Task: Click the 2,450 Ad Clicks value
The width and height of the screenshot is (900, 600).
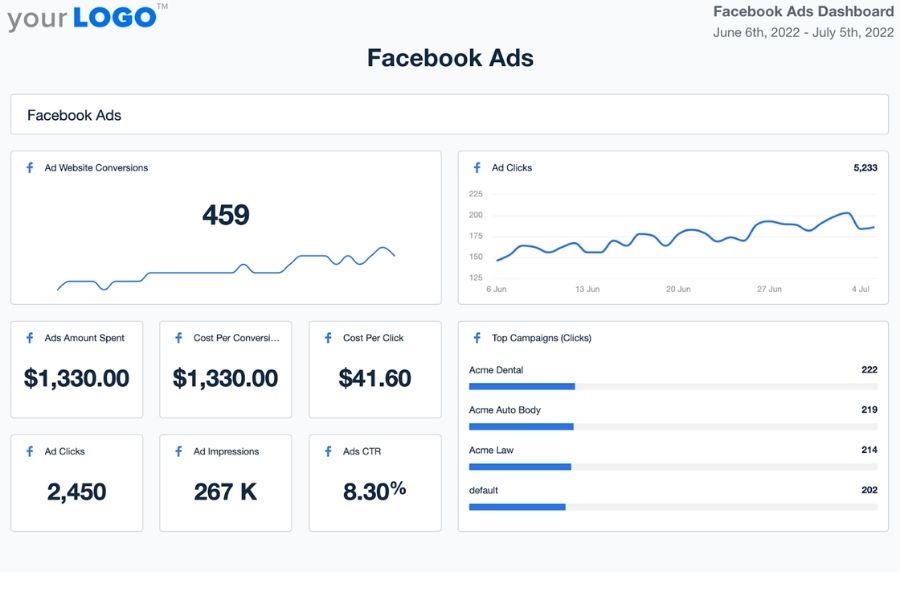Action: [x=76, y=492]
